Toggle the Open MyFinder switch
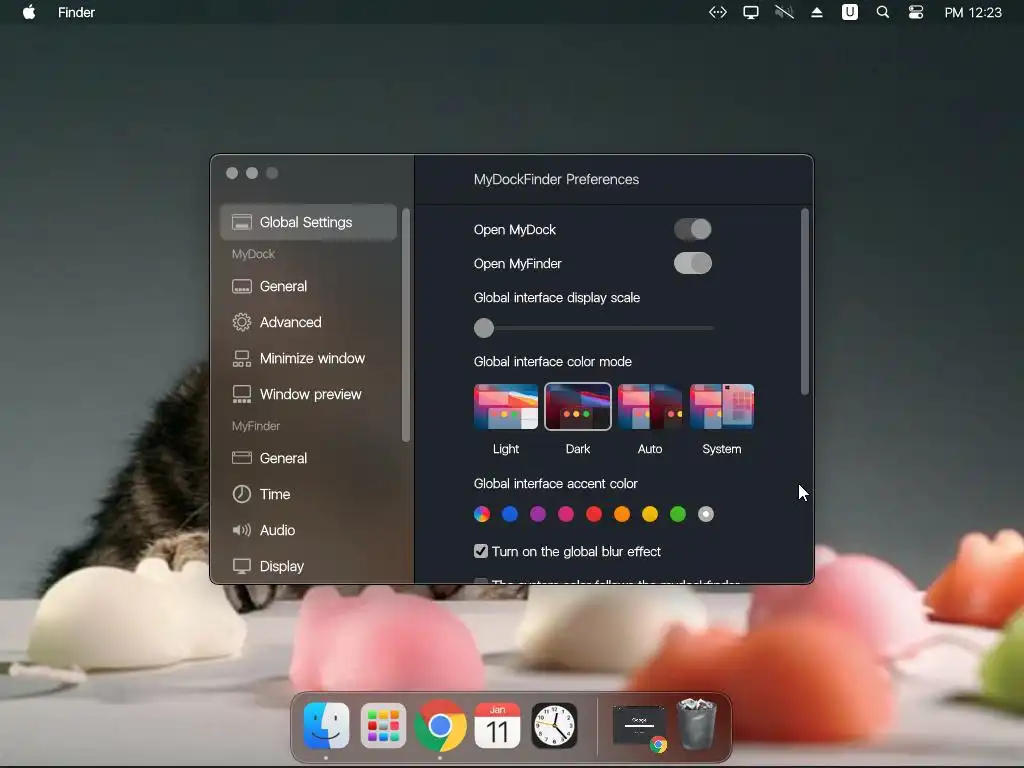Screen dimensions: 1024x768 (x=693, y=263)
